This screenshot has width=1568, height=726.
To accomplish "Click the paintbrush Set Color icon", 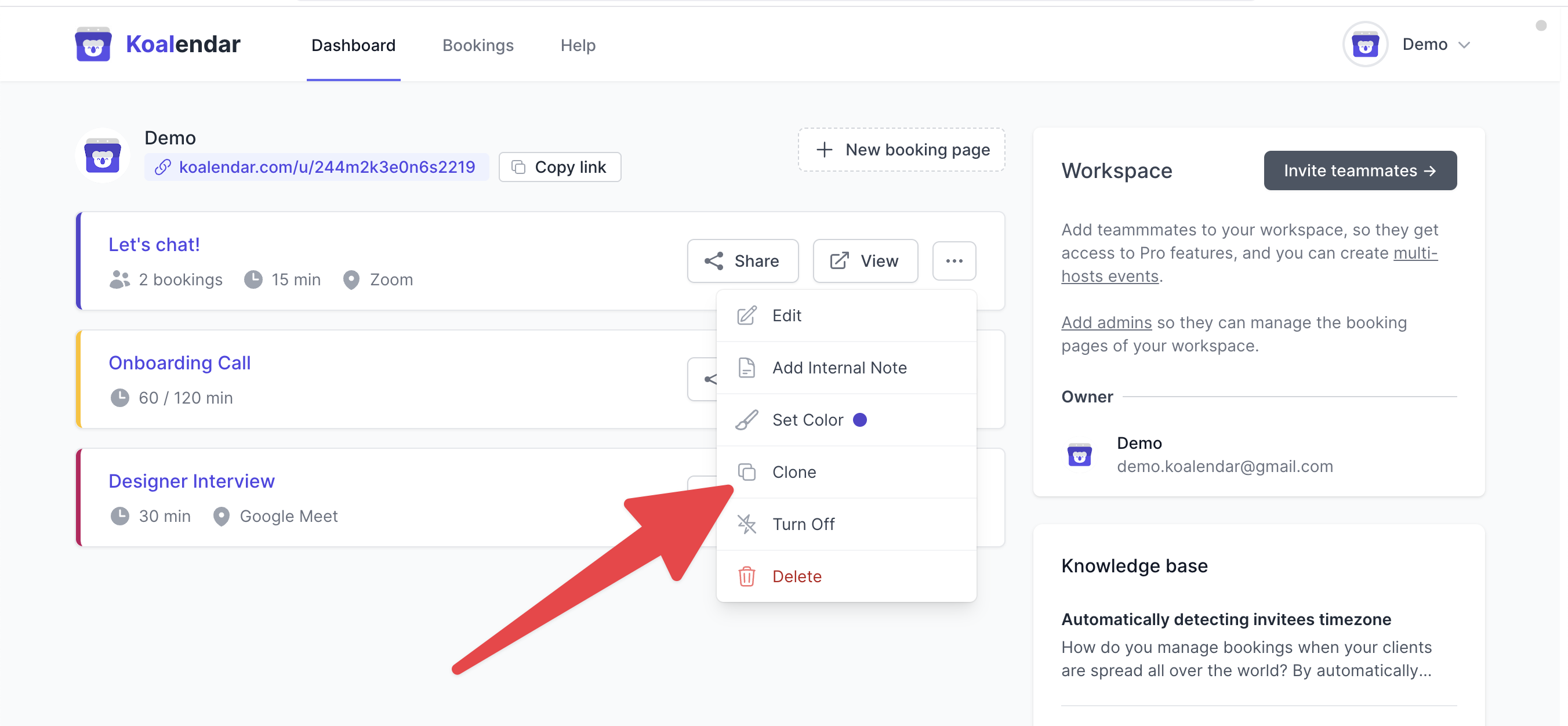I will (746, 420).
